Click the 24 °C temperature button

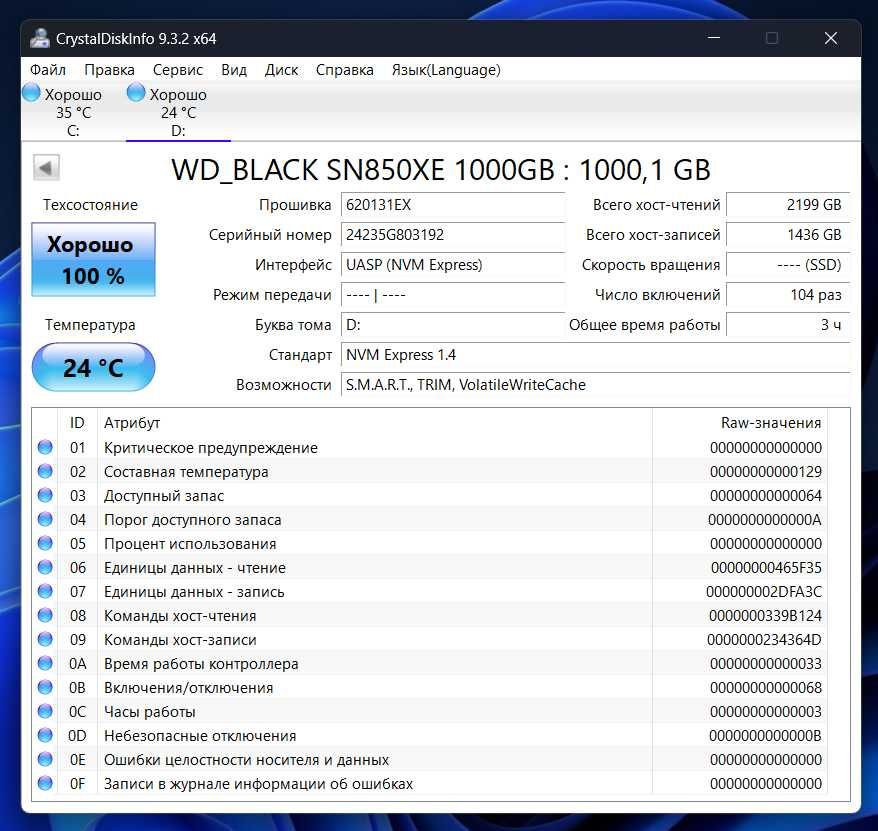(x=94, y=367)
